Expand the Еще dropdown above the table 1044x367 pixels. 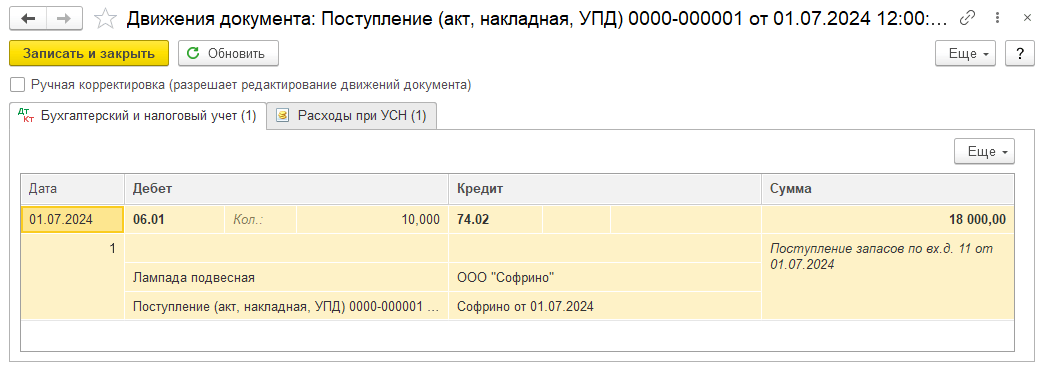click(x=984, y=152)
